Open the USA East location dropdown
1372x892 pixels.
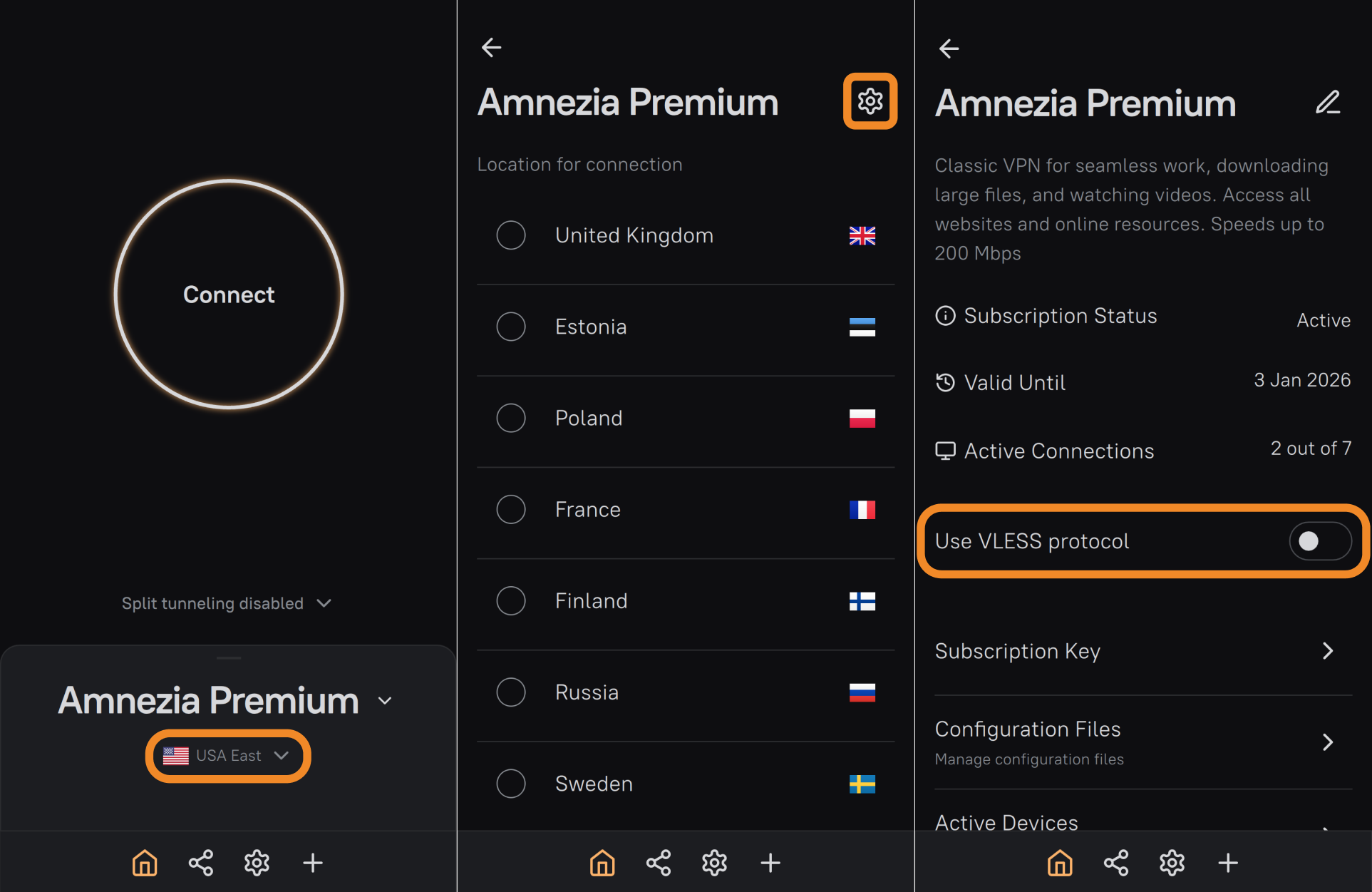228,756
